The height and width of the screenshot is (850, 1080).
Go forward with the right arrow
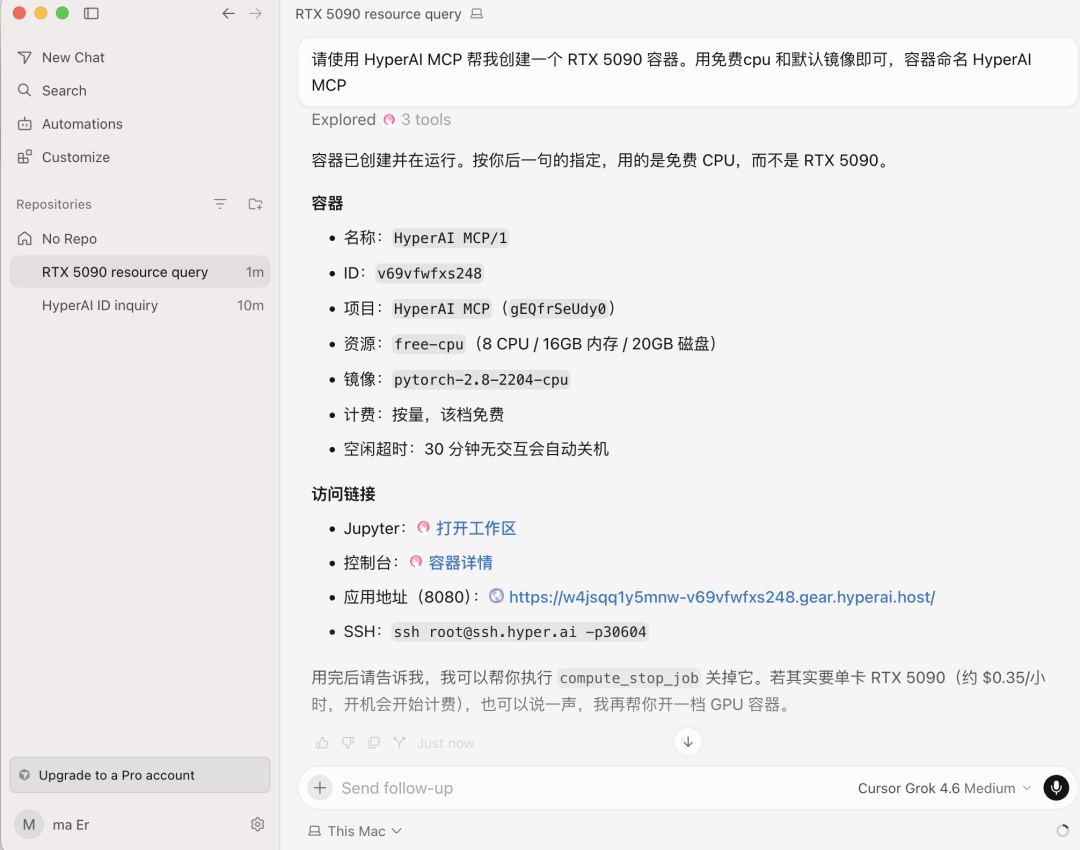256,13
